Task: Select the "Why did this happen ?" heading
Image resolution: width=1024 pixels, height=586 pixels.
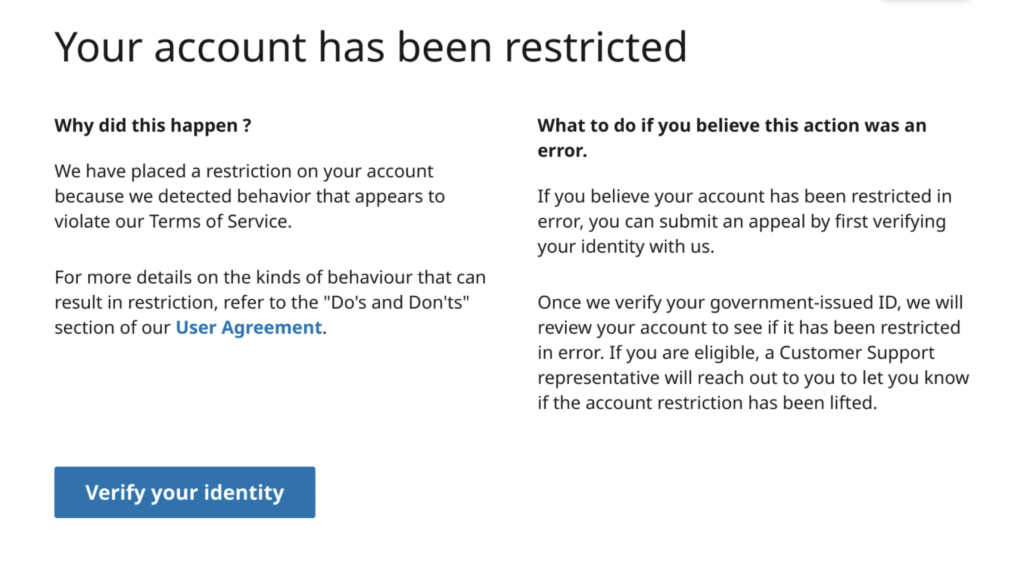Action: [x=152, y=126]
